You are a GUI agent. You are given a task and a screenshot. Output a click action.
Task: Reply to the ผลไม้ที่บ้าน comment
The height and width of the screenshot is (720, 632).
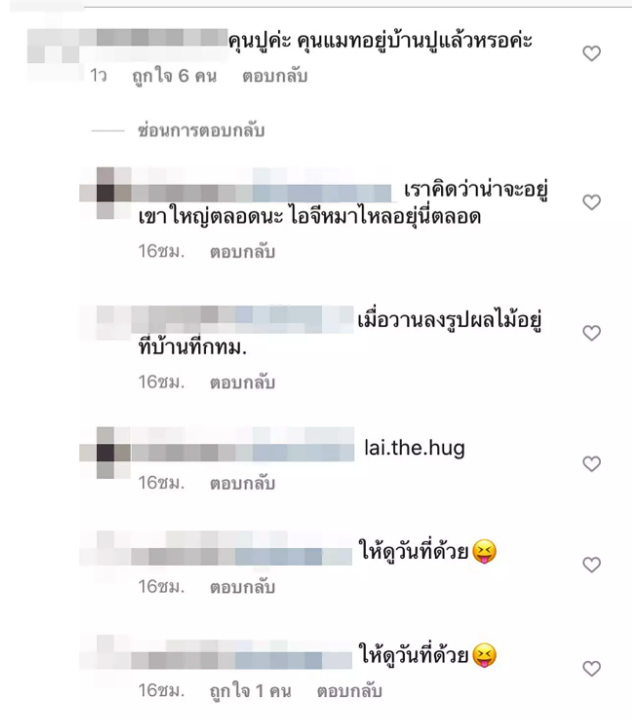[243, 382]
